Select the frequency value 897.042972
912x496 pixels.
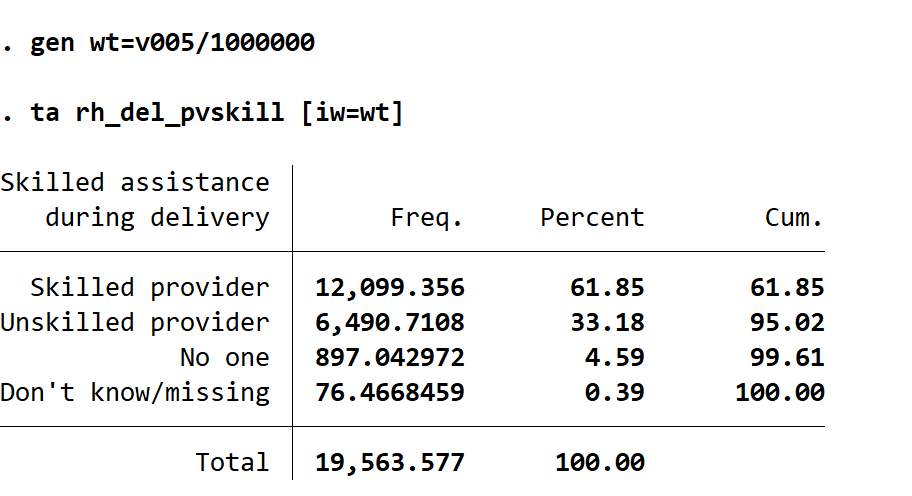(x=390, y=358)
